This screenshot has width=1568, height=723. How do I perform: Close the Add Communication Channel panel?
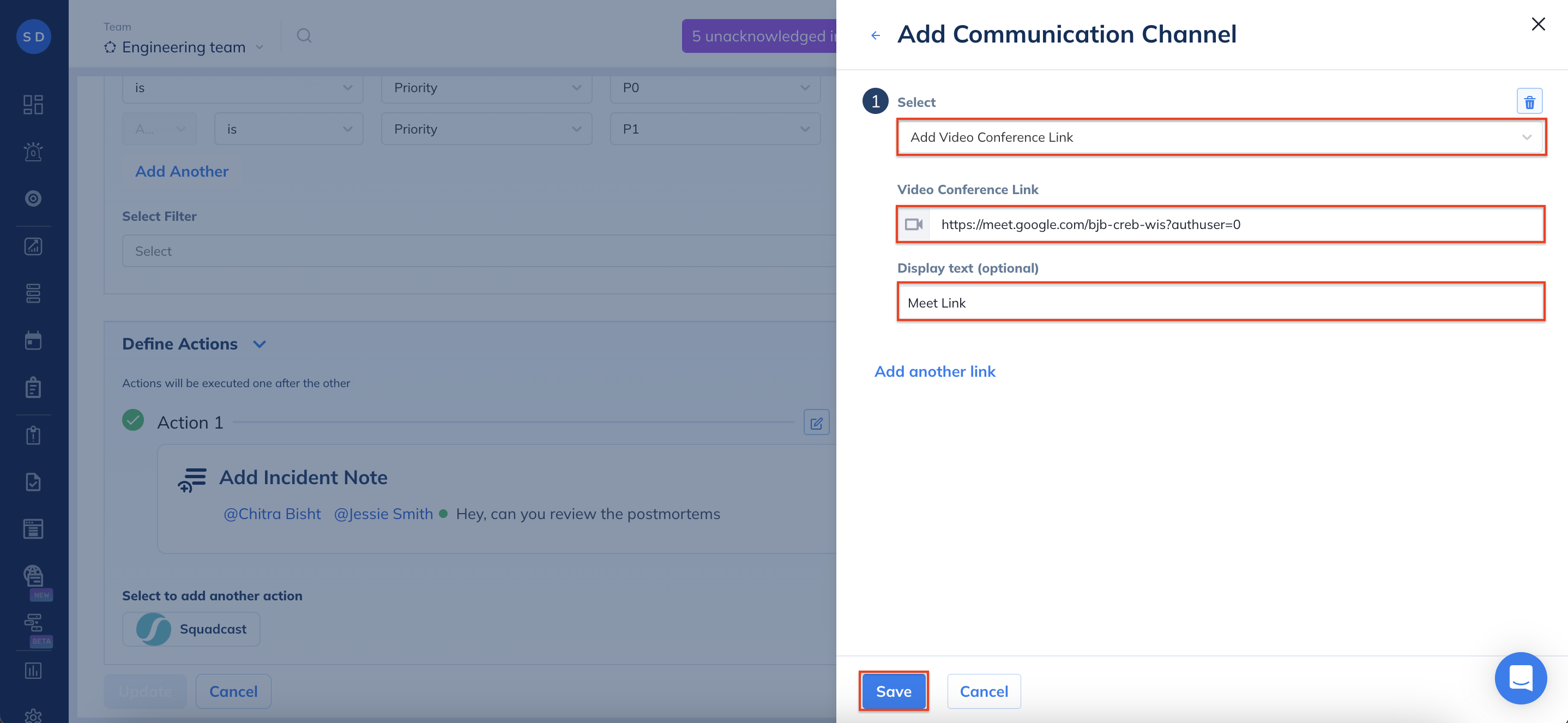coord(1537,25)
